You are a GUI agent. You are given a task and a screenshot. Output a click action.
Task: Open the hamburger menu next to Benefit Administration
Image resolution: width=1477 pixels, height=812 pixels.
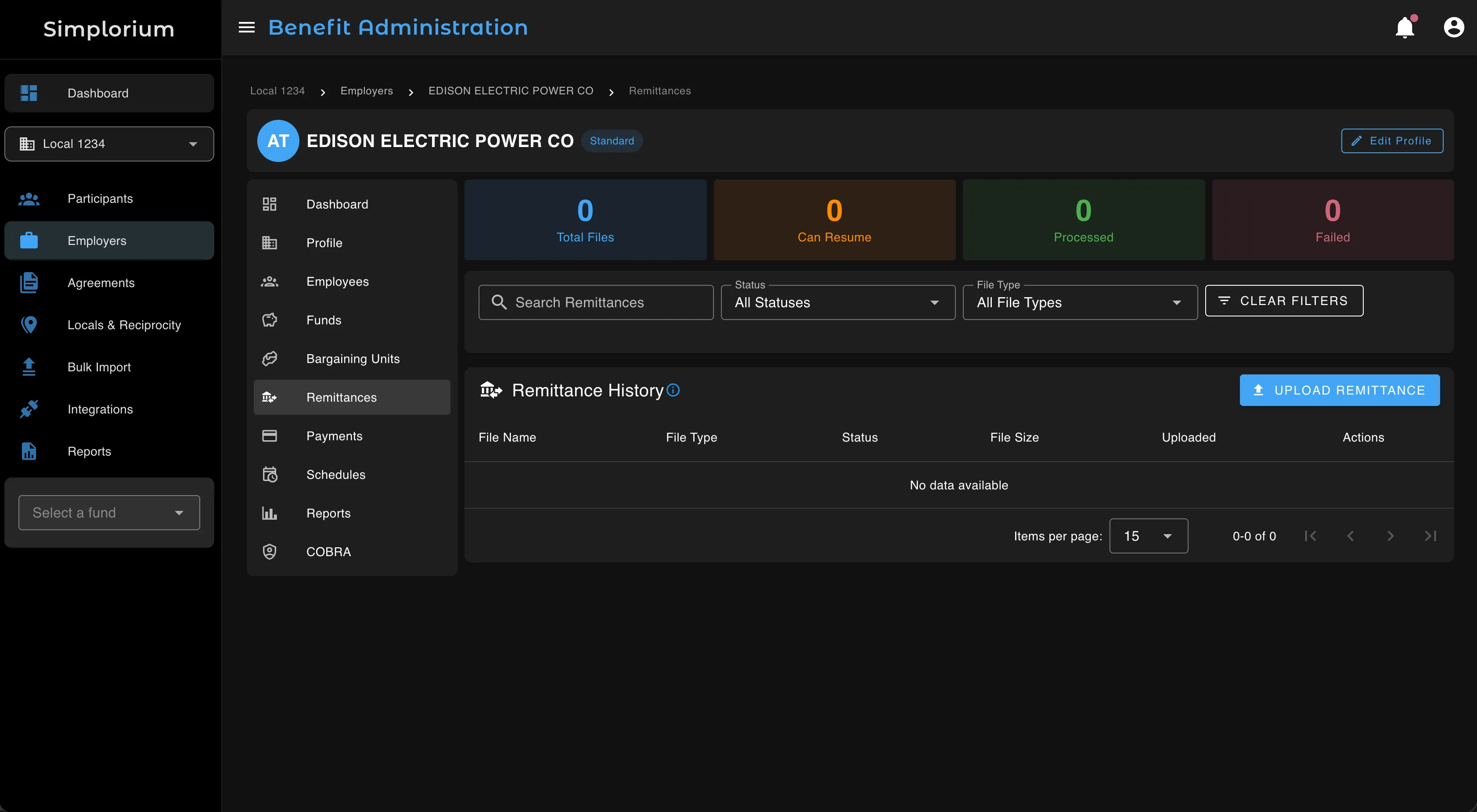coord(247,27)
